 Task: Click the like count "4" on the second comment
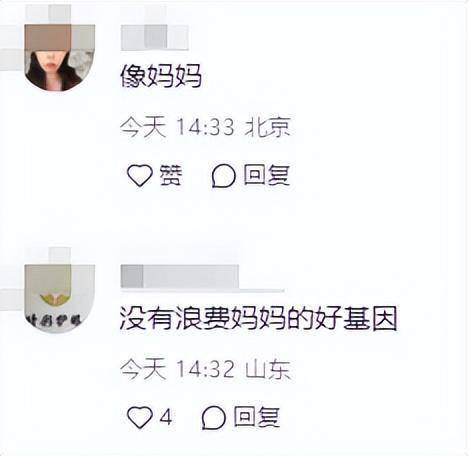[x=166, y=417]
